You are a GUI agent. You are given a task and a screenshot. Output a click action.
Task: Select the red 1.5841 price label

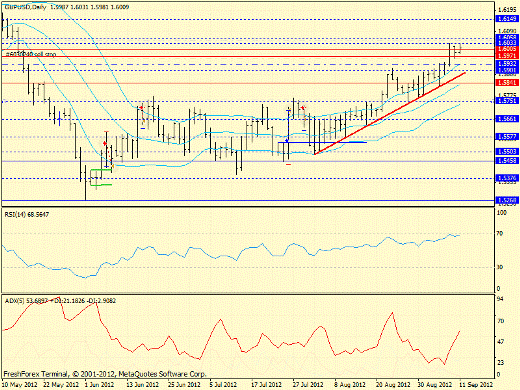507,83
